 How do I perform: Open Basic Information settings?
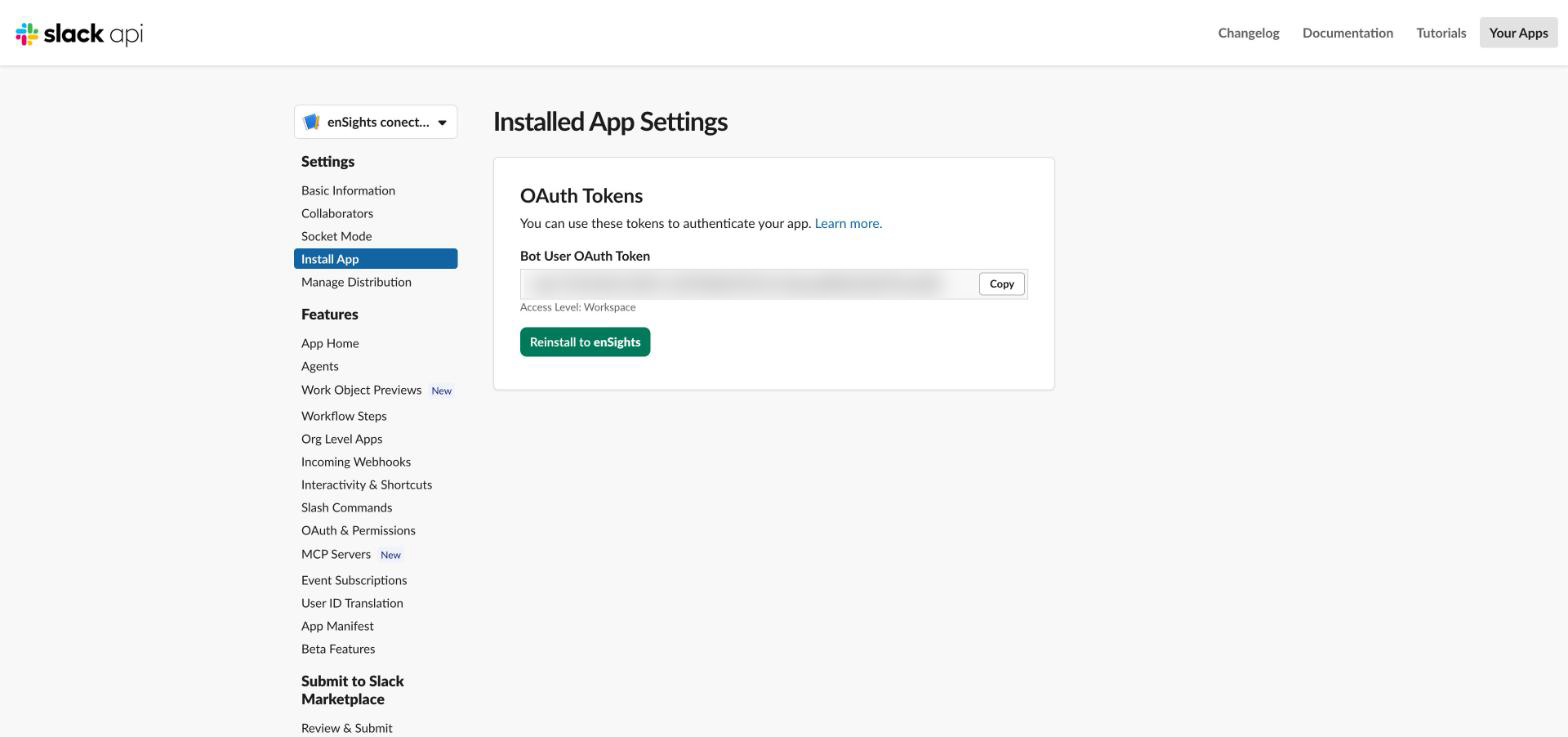click(348, 190)
